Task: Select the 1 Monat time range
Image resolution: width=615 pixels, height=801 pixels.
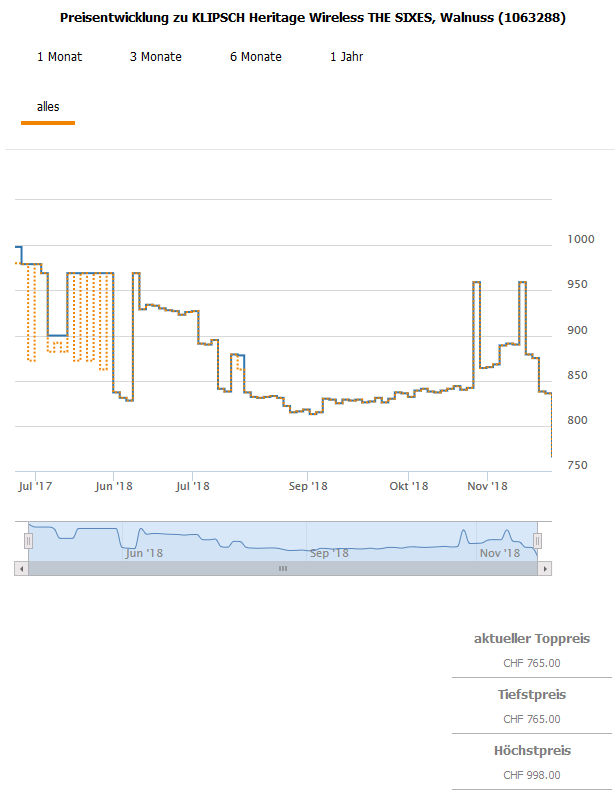Action: [x=59, y=57]
